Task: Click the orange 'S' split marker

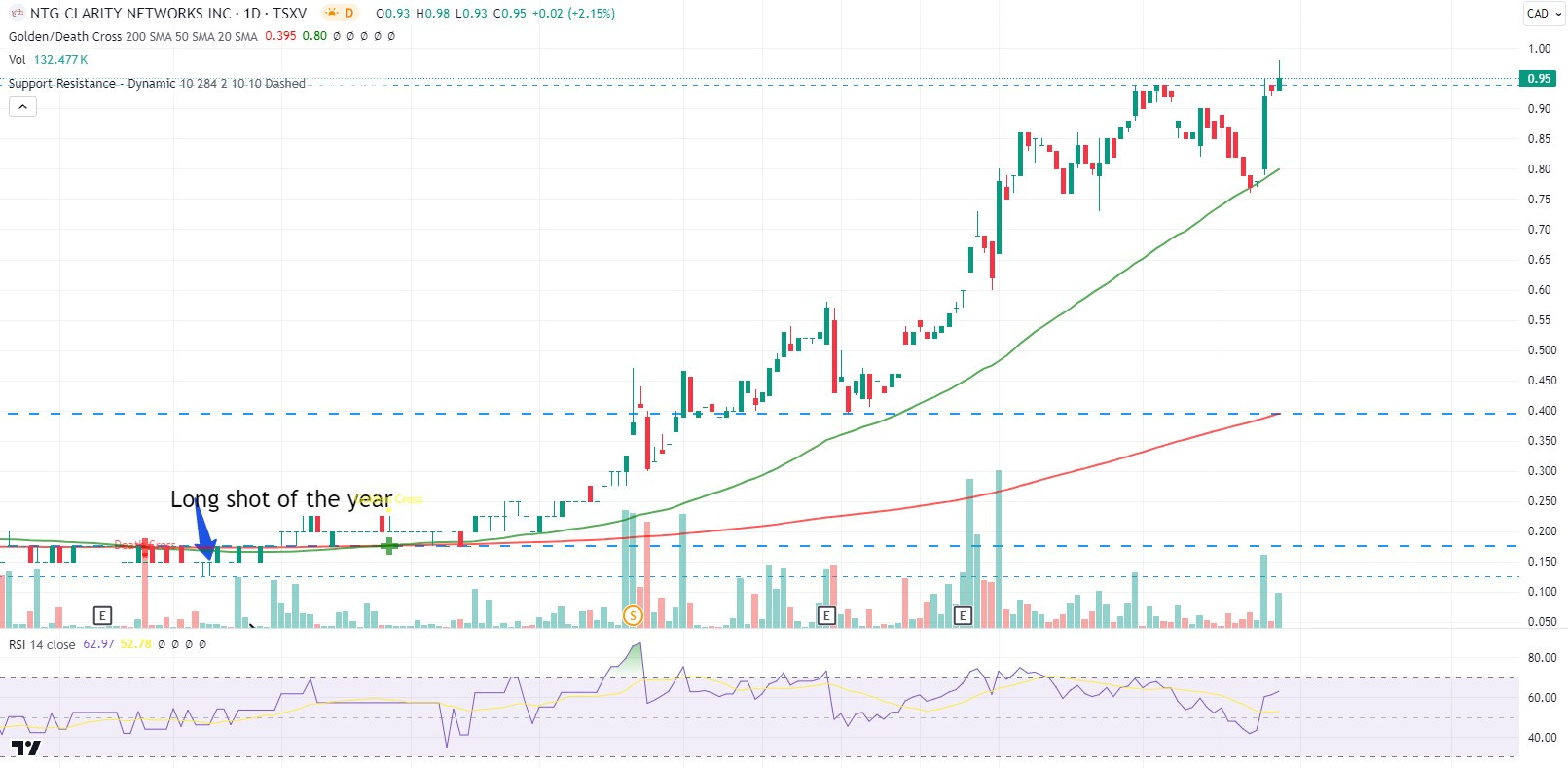Action: pyautogui.click(x=633, y=615)
